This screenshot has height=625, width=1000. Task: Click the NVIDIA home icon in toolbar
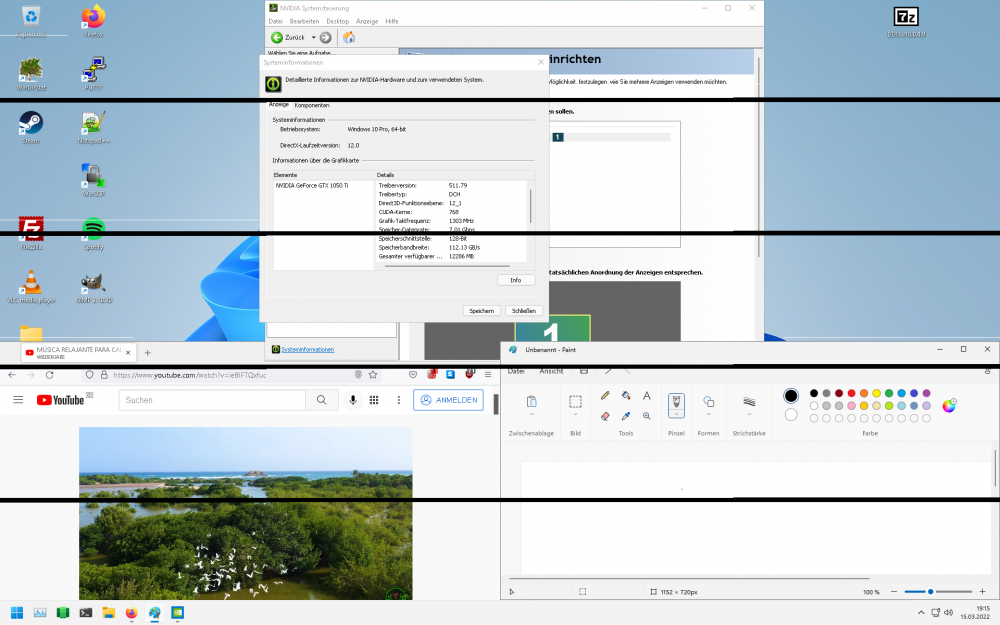coord(349,38)
